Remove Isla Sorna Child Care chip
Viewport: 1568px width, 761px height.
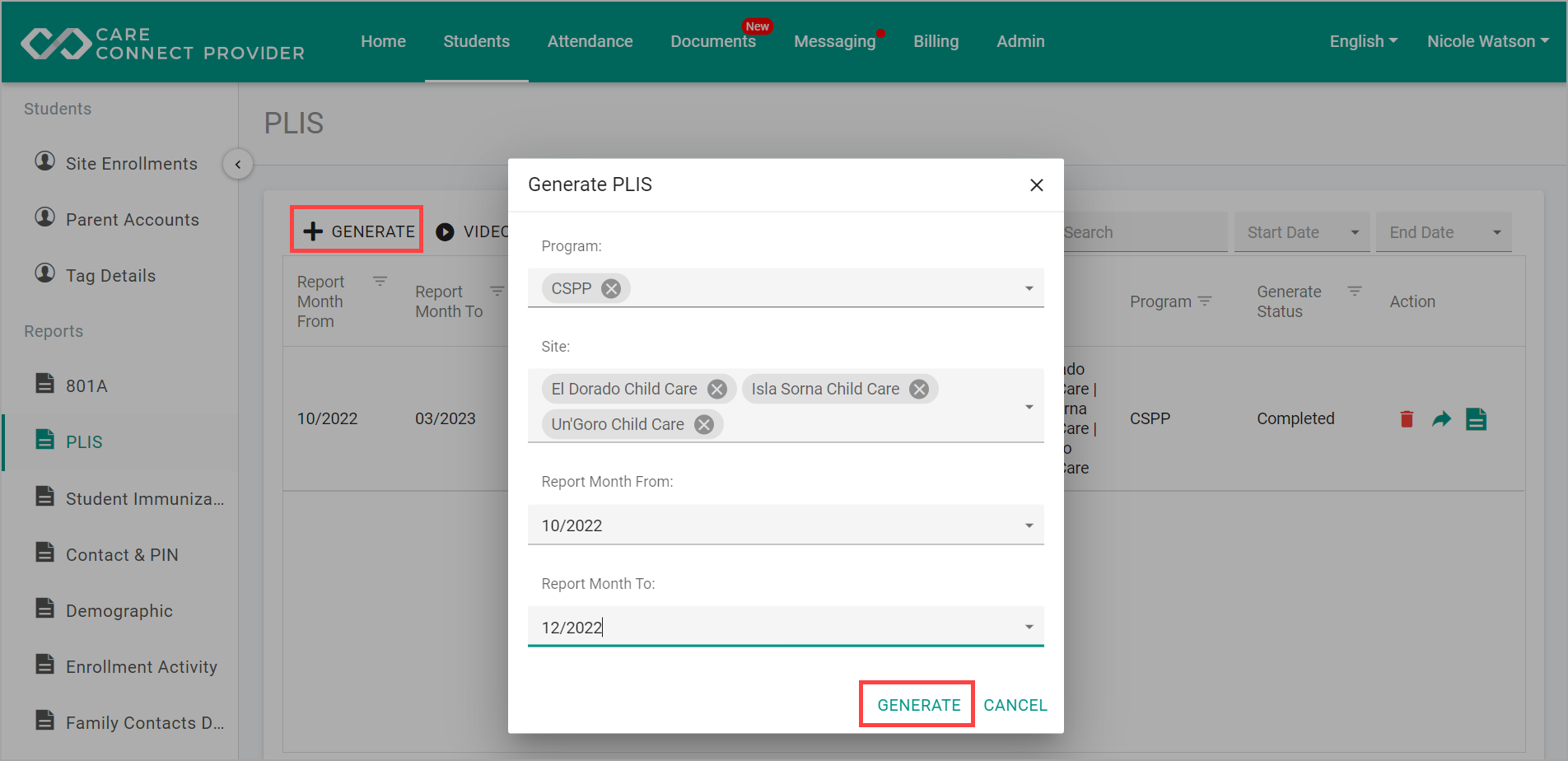point(919,389)
